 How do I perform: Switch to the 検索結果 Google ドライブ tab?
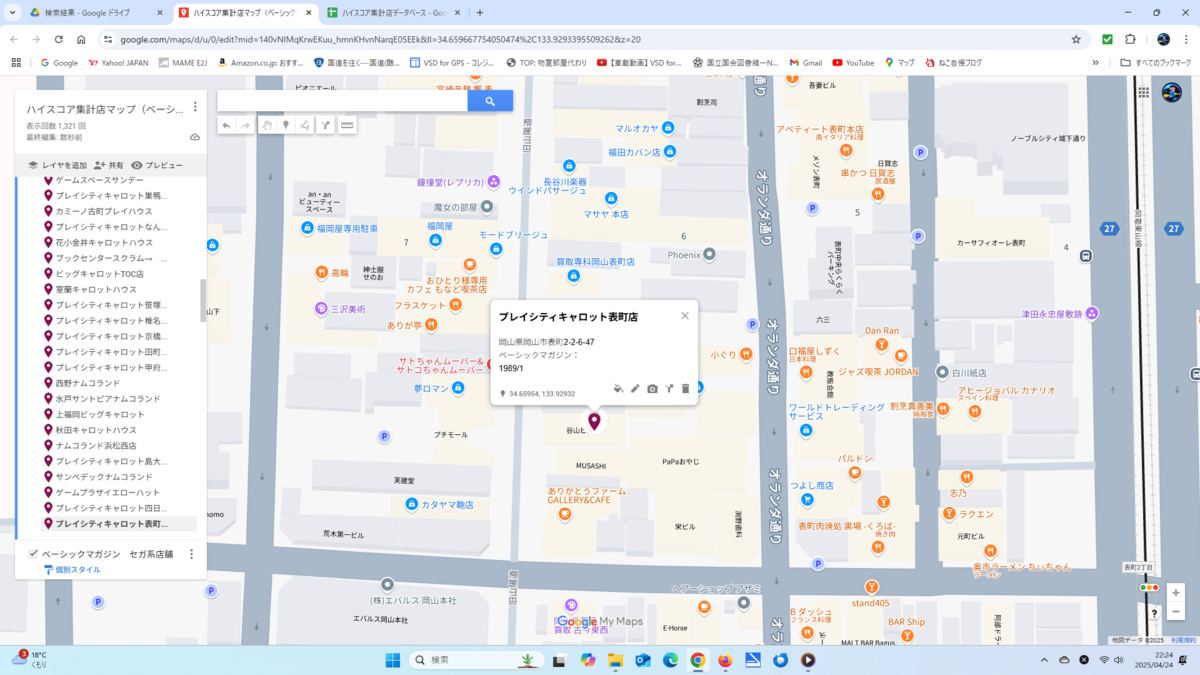(95, 13)
